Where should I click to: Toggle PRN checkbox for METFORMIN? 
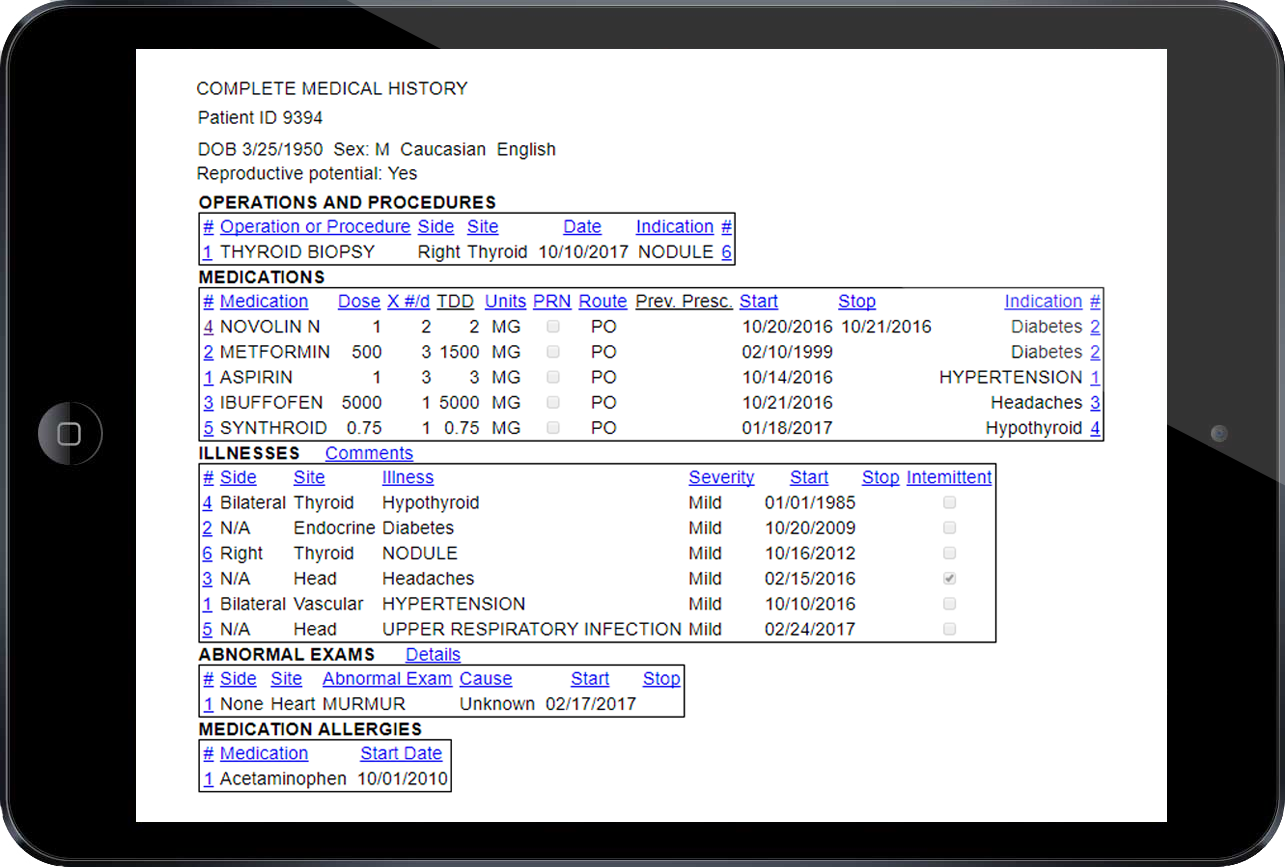(553, 352)
